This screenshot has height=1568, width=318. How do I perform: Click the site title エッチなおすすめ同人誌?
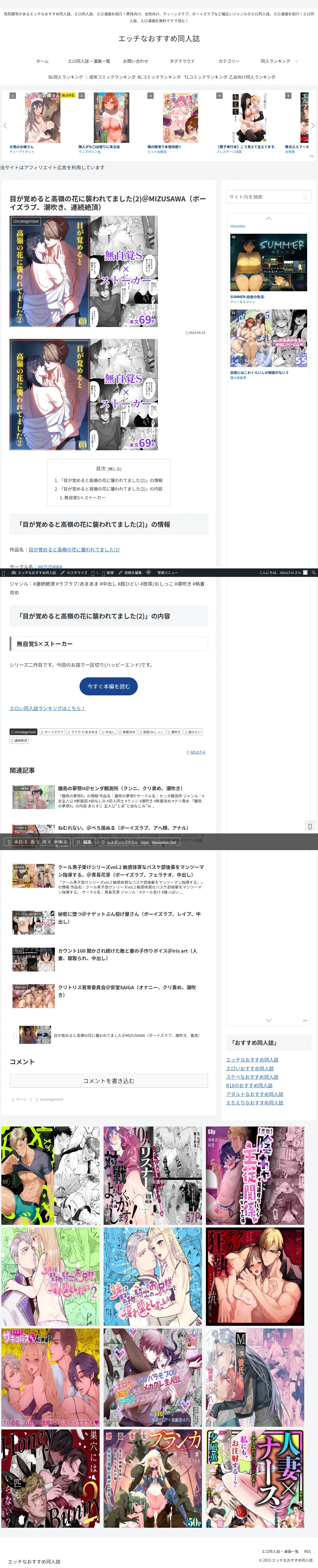(x=159, y=38)
